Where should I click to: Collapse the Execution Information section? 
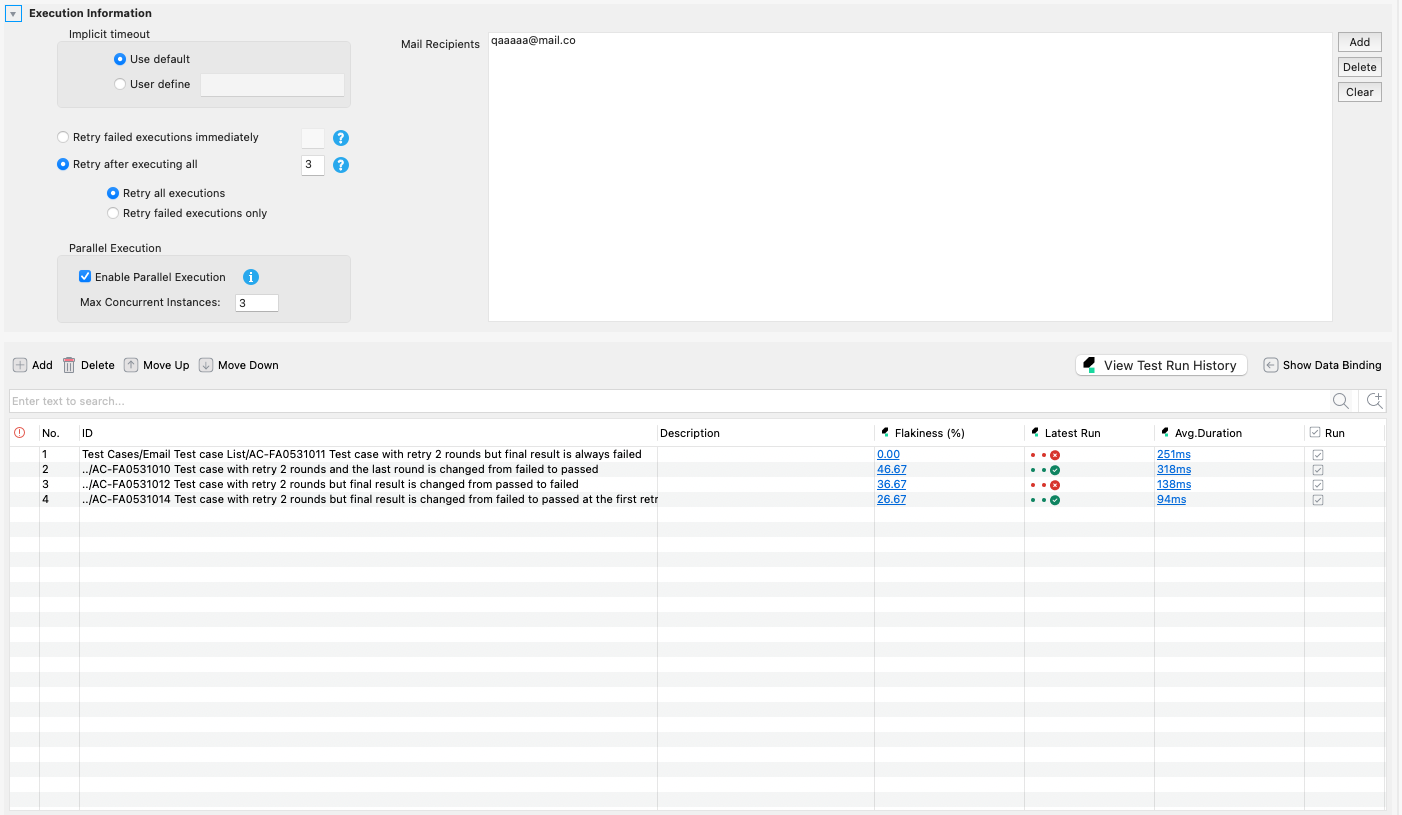click(x=14, y=14)
